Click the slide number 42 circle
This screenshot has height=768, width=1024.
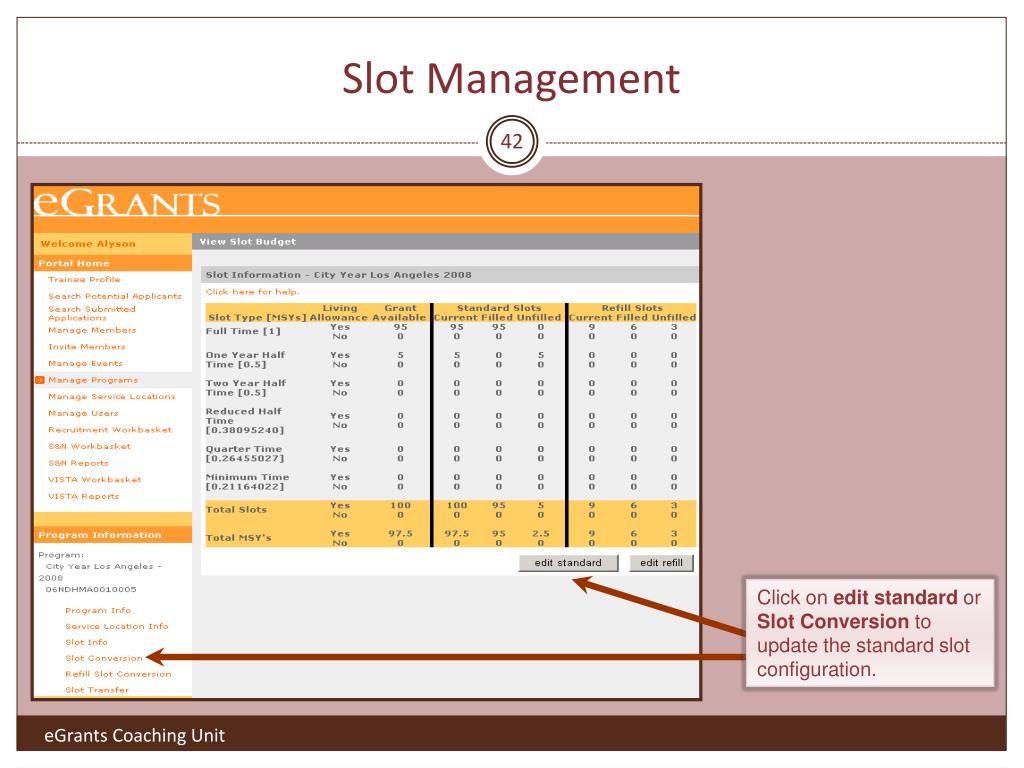coord(512,142)
